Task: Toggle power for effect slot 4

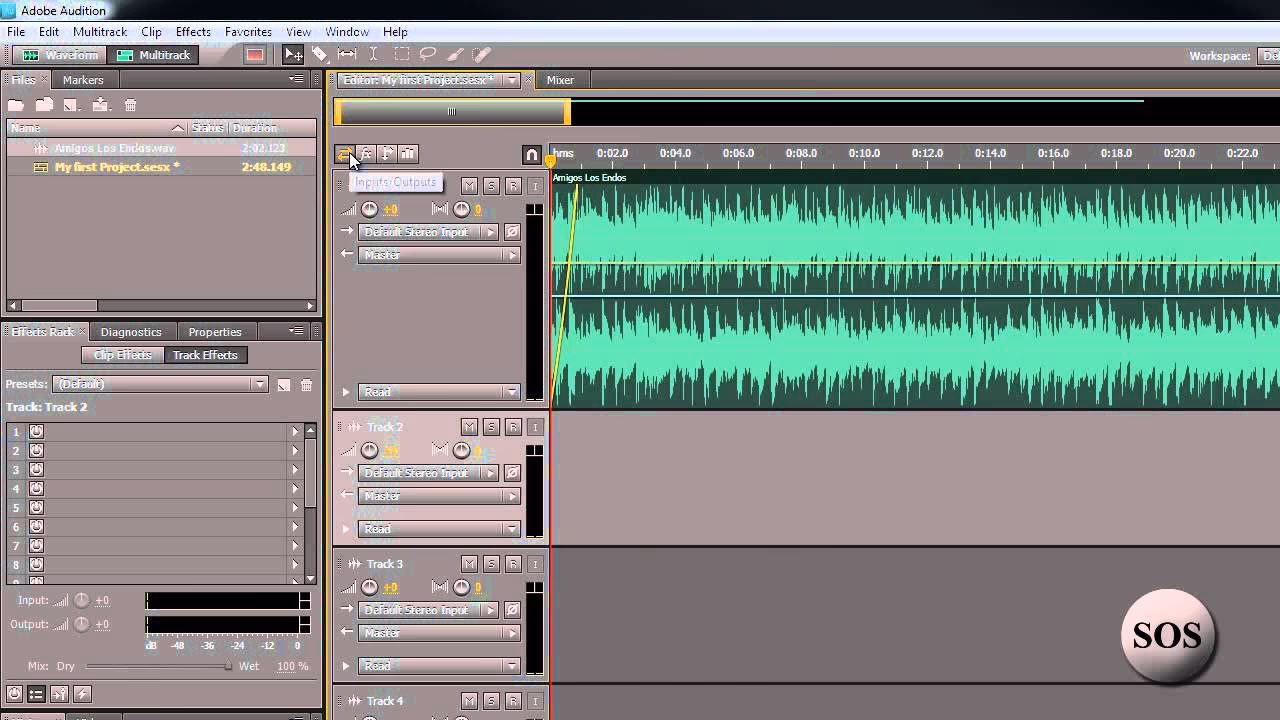Action: tap(36, 489)
